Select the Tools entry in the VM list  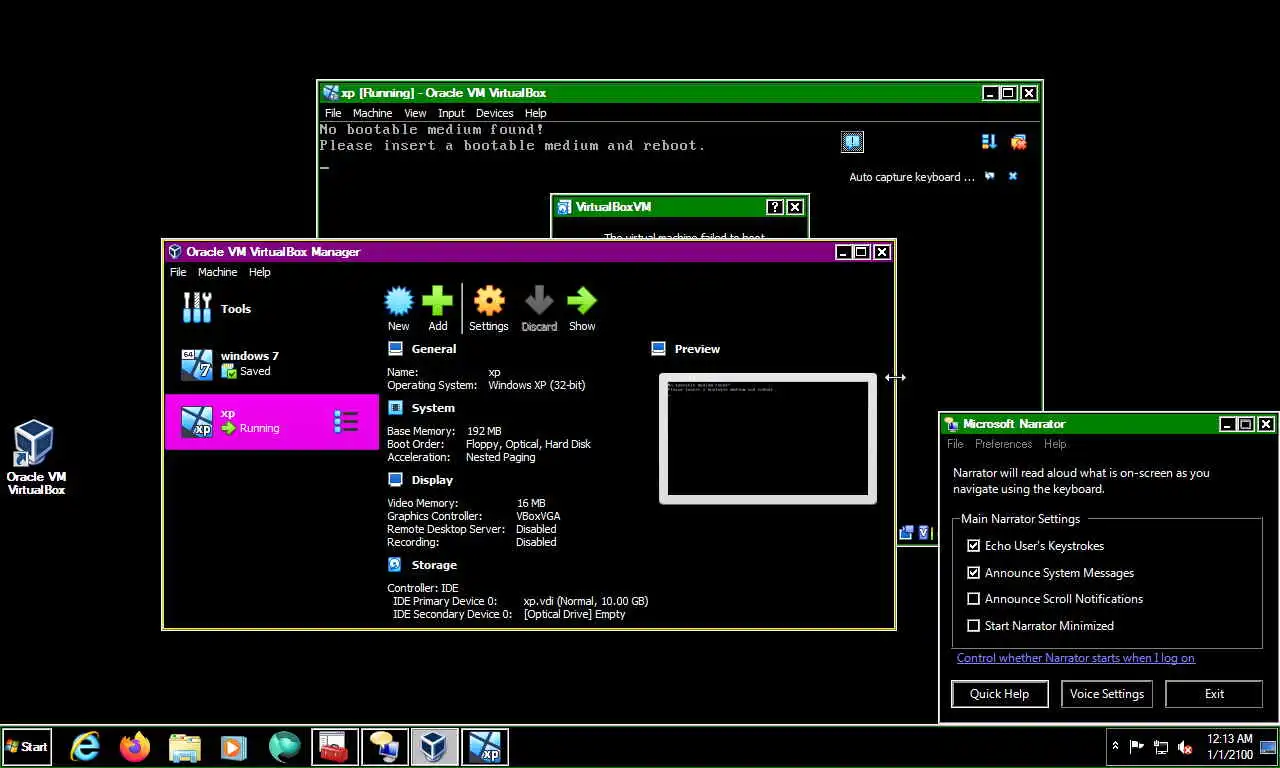tap(271, 309)
